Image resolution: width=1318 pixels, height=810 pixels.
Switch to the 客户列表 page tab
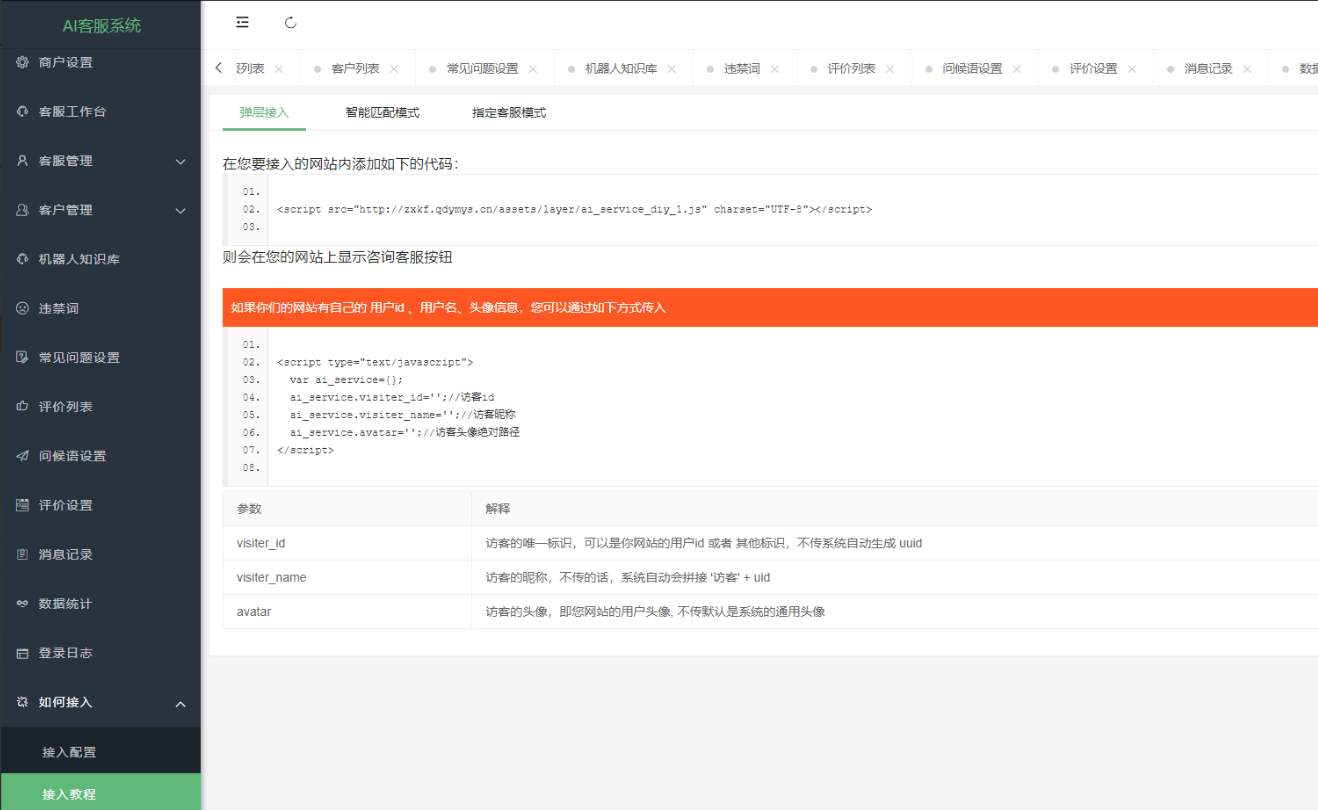pos(355,69)
